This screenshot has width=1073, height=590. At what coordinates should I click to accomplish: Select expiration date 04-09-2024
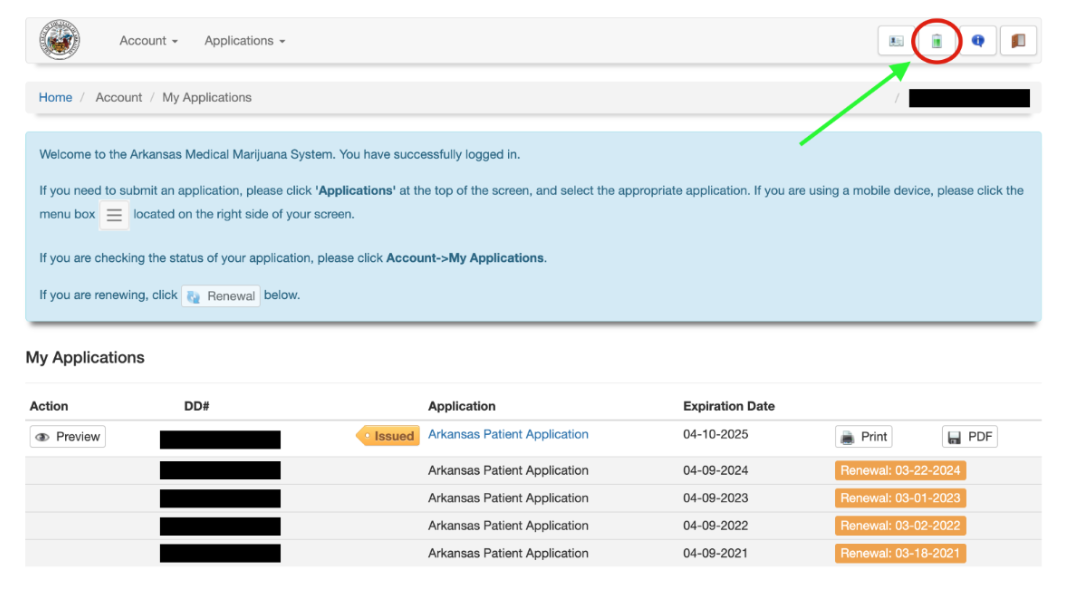coord(715,470)
